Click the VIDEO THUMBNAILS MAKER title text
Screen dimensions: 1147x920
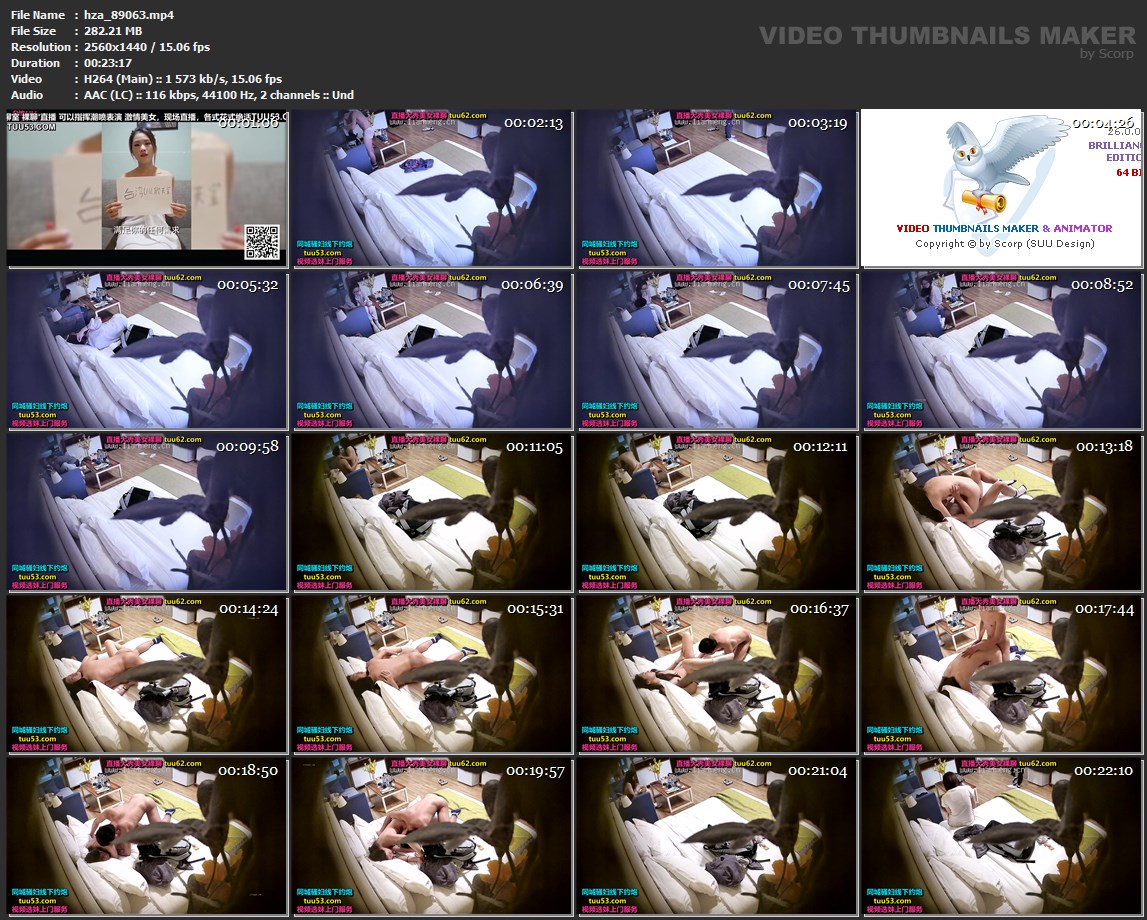coord(947,35)
